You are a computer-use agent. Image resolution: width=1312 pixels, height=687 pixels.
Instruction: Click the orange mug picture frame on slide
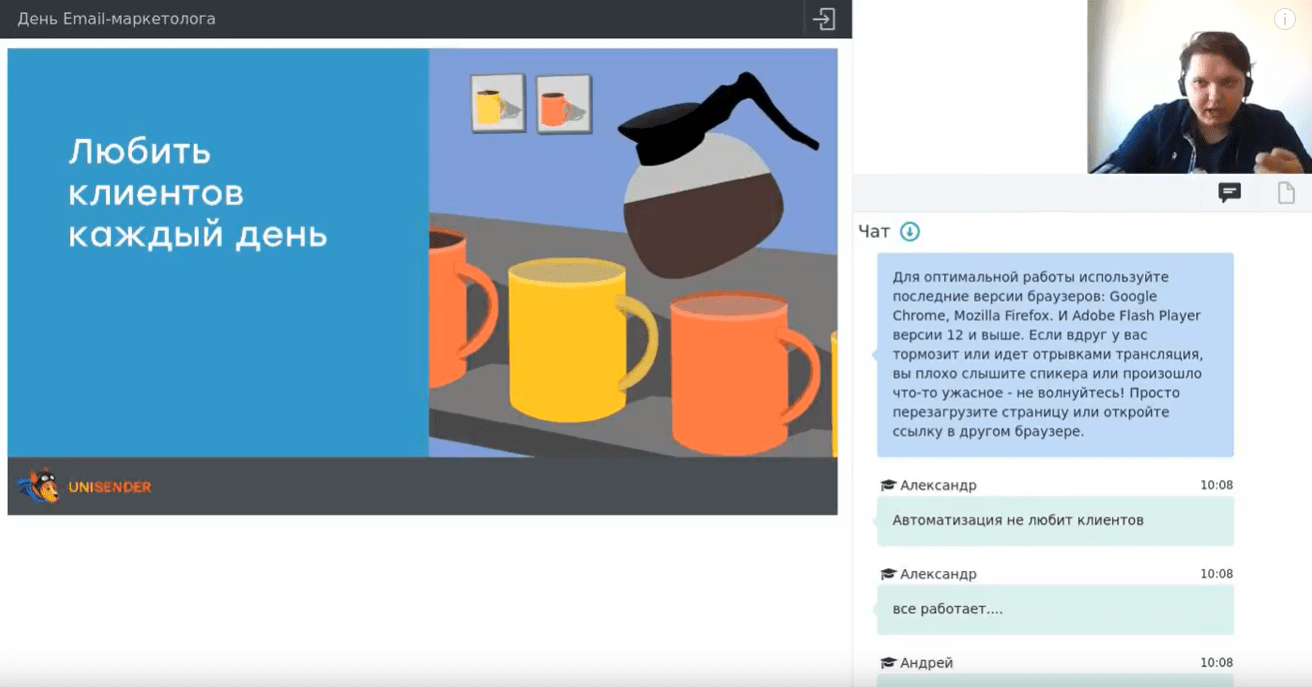563,104
